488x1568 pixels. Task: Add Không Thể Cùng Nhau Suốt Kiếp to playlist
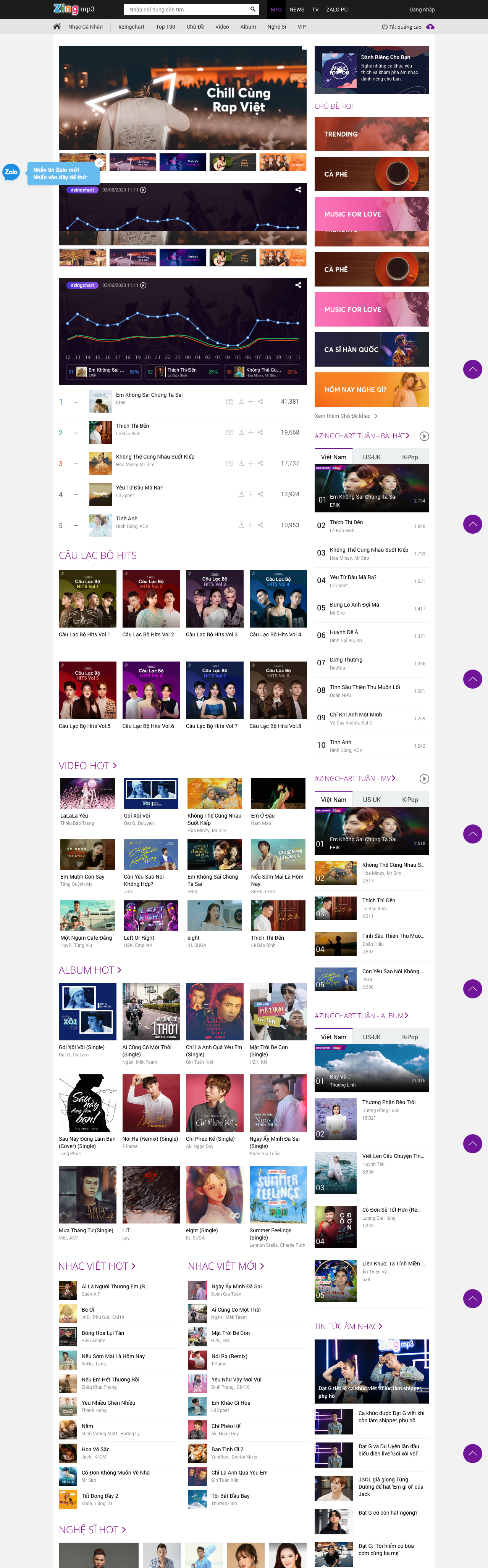click(250, 464)
